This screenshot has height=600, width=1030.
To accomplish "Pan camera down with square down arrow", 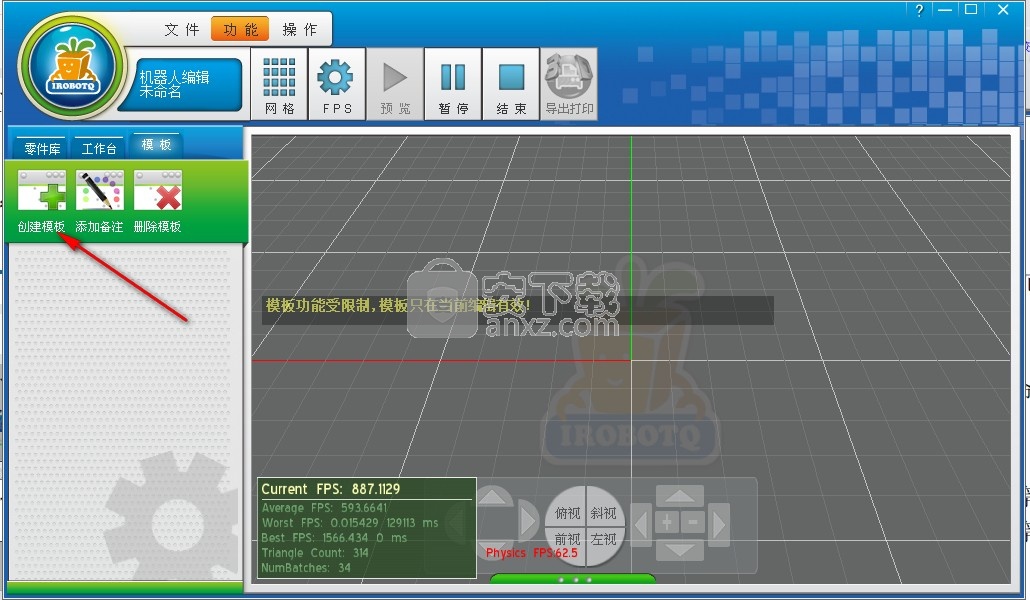I will coord(680,549).
